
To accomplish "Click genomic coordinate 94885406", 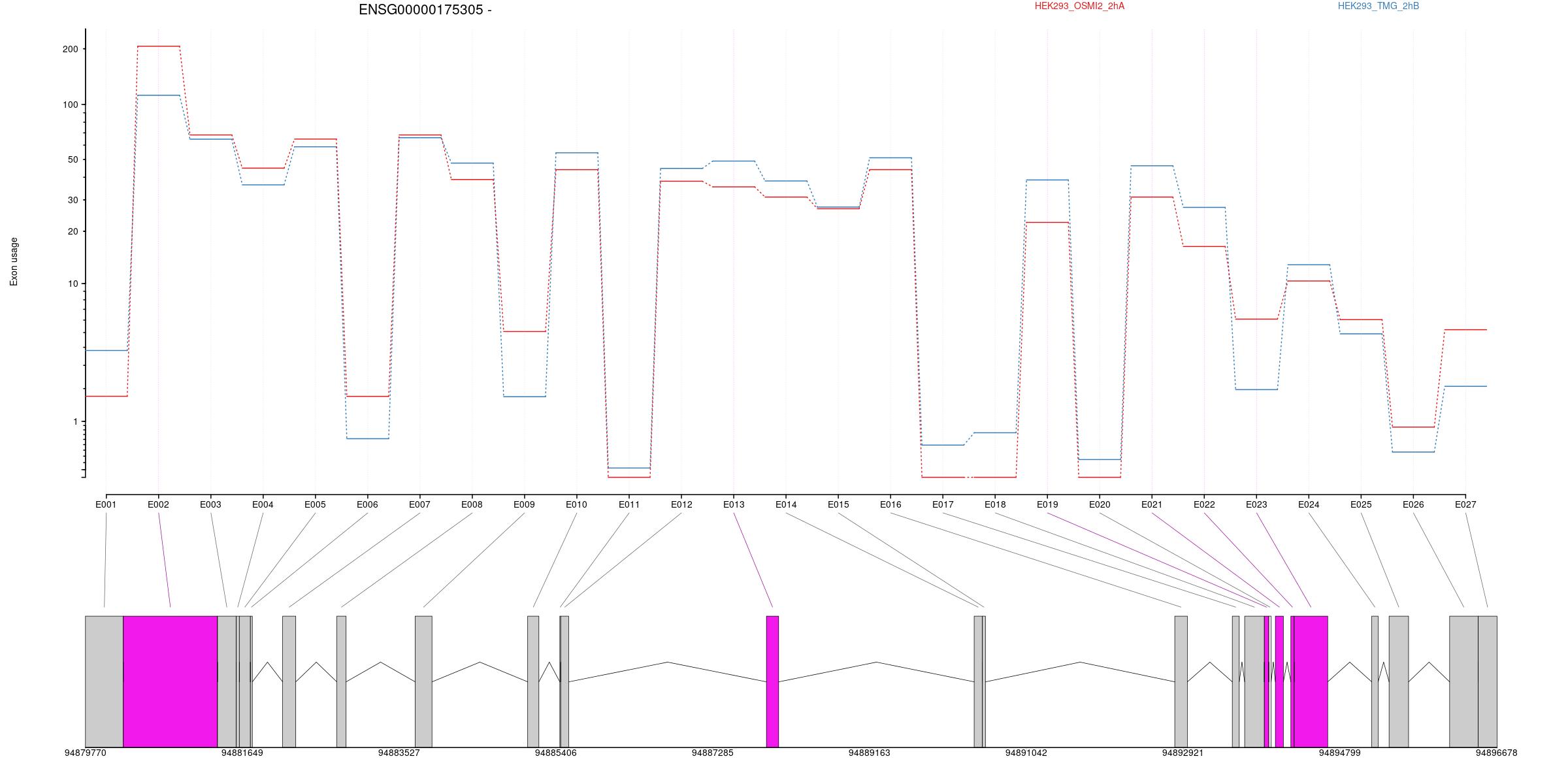I will (x=555, y=753).
